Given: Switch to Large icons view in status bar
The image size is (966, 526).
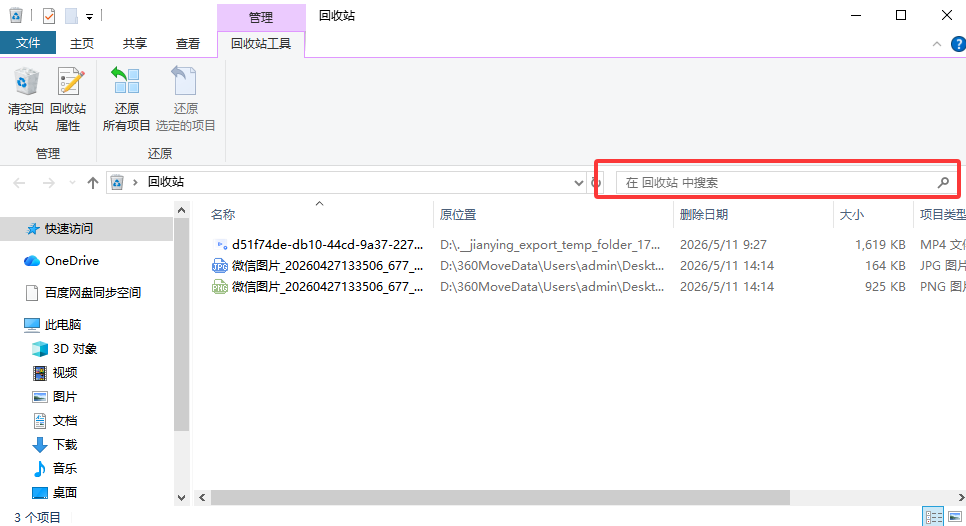Looking at the screenshot, I should click(955, 517).
